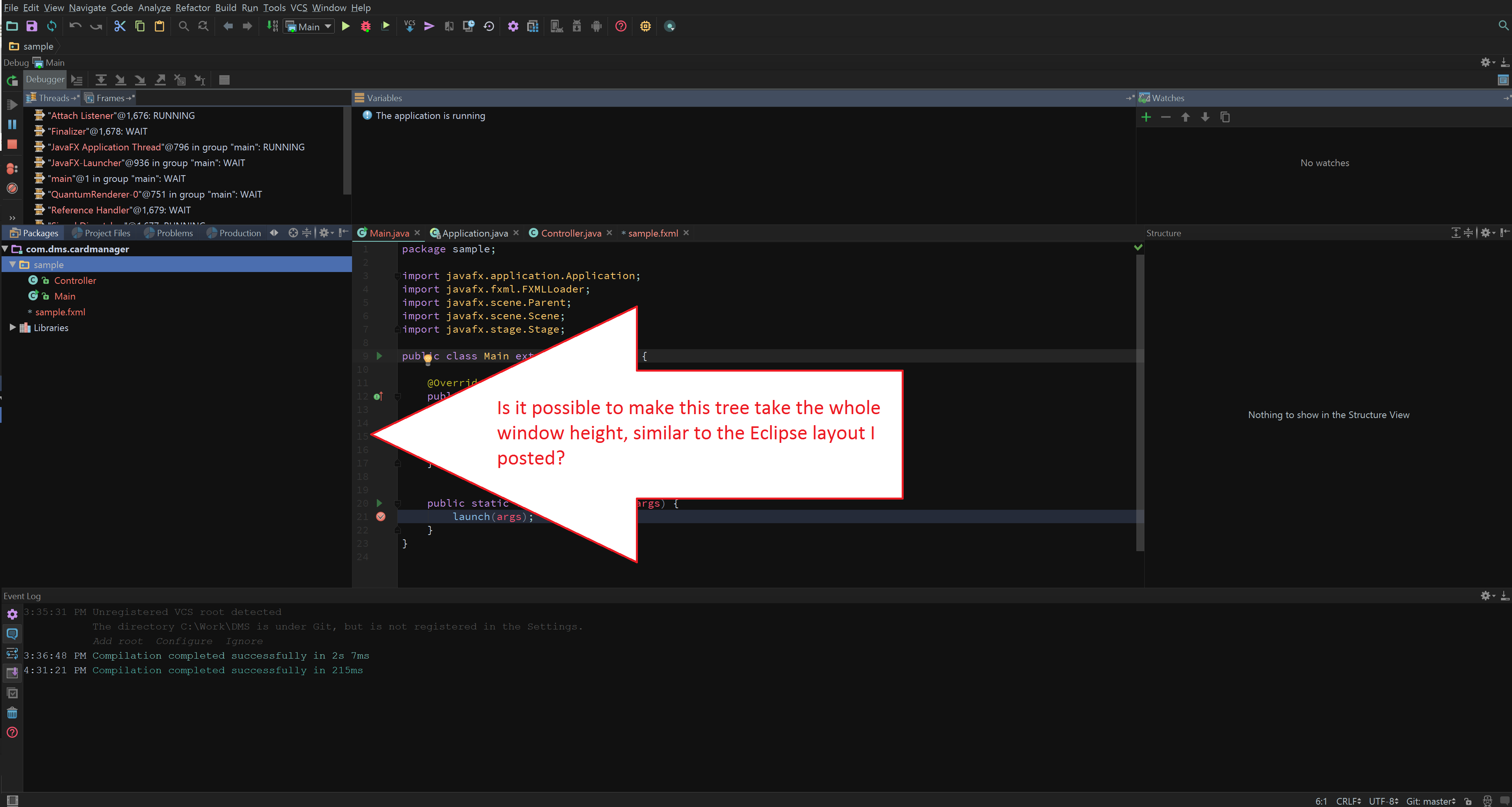The height and width of the screenshot is (807, 1512).
Task: Click the Threads panel vertical scrollbar
Action: point(347,150)
